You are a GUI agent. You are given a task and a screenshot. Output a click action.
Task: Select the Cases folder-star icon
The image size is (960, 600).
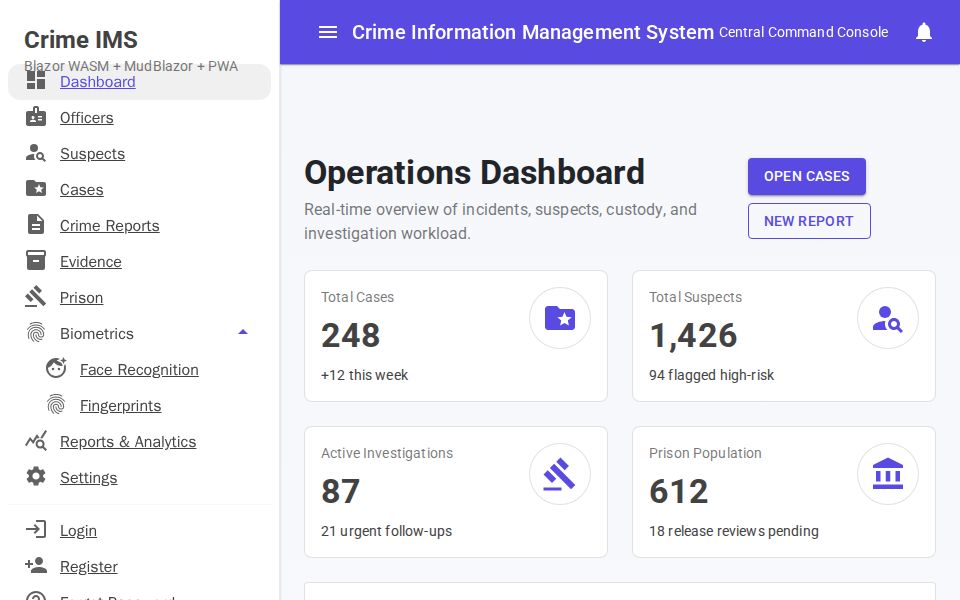pos(36,189)
